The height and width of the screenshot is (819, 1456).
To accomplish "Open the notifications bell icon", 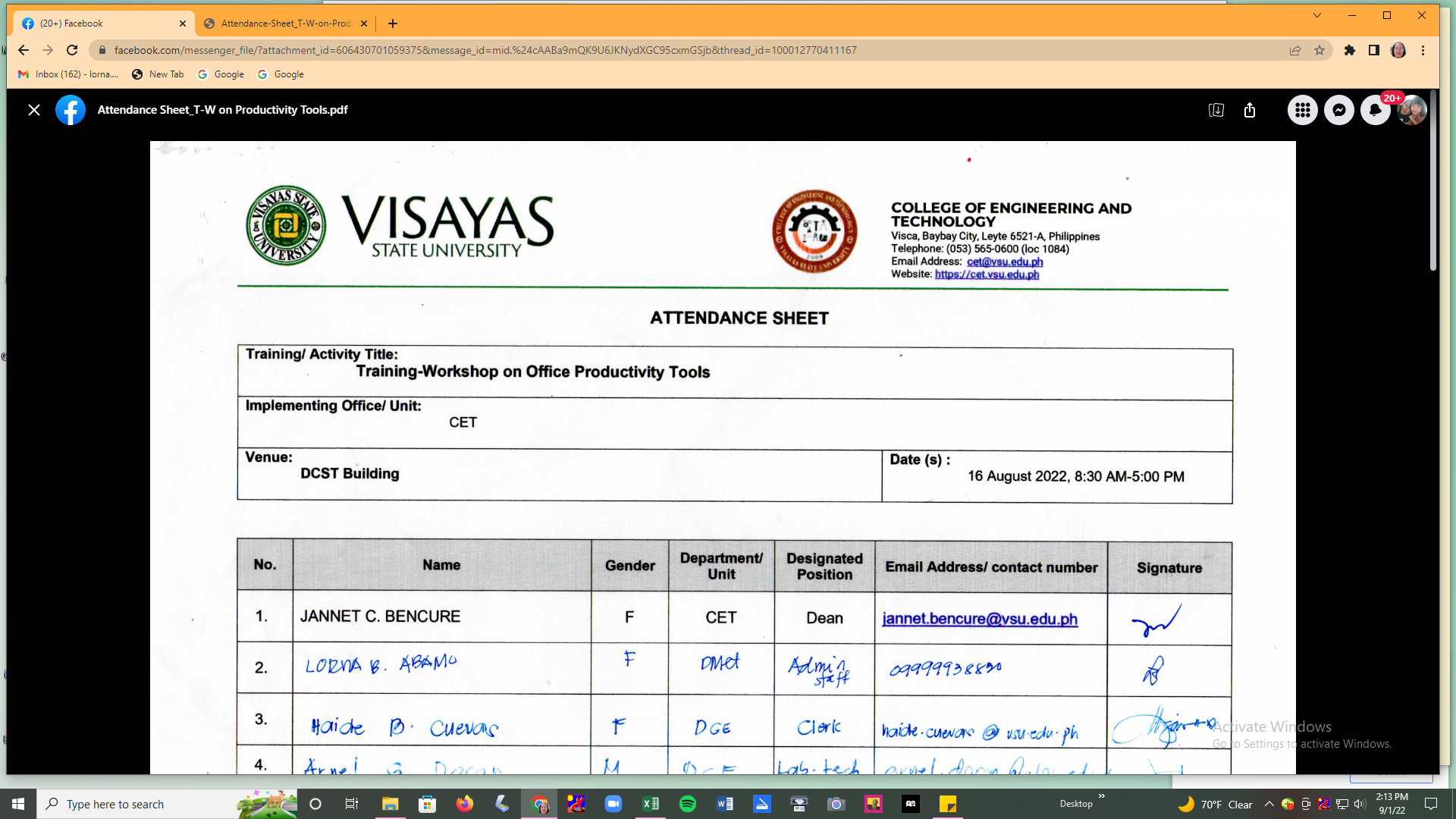I will point(1375,111).
